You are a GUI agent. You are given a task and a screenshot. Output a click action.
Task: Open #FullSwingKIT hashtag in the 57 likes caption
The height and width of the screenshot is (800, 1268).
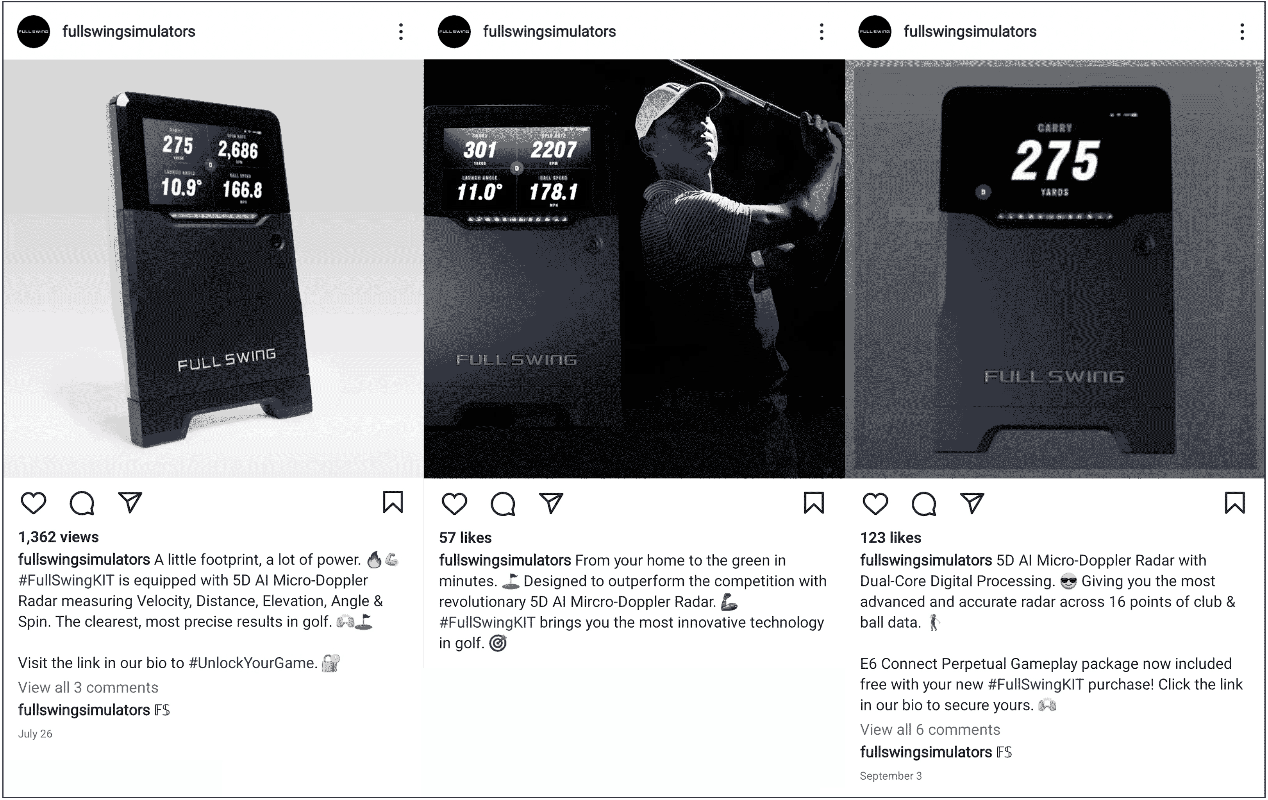coord(491,622)
